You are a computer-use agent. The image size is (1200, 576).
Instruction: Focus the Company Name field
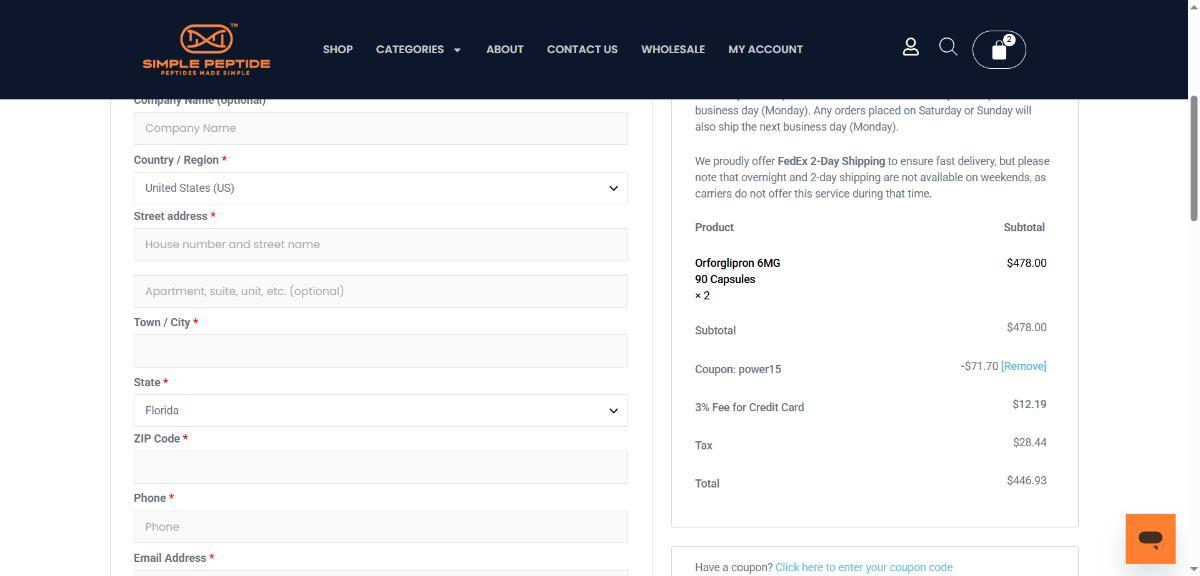click(380, 128)
